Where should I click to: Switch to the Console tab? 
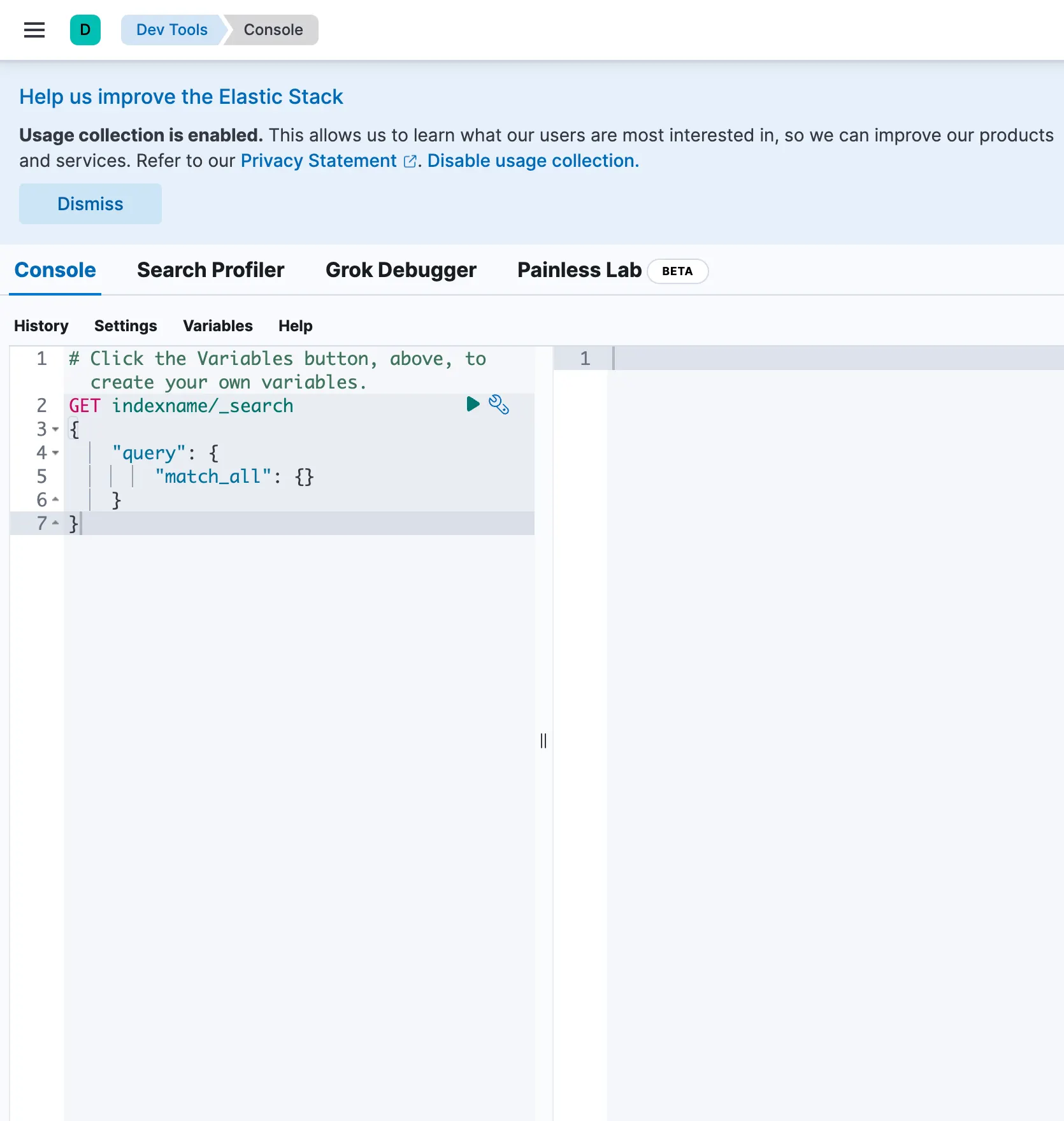pos(55,270)
